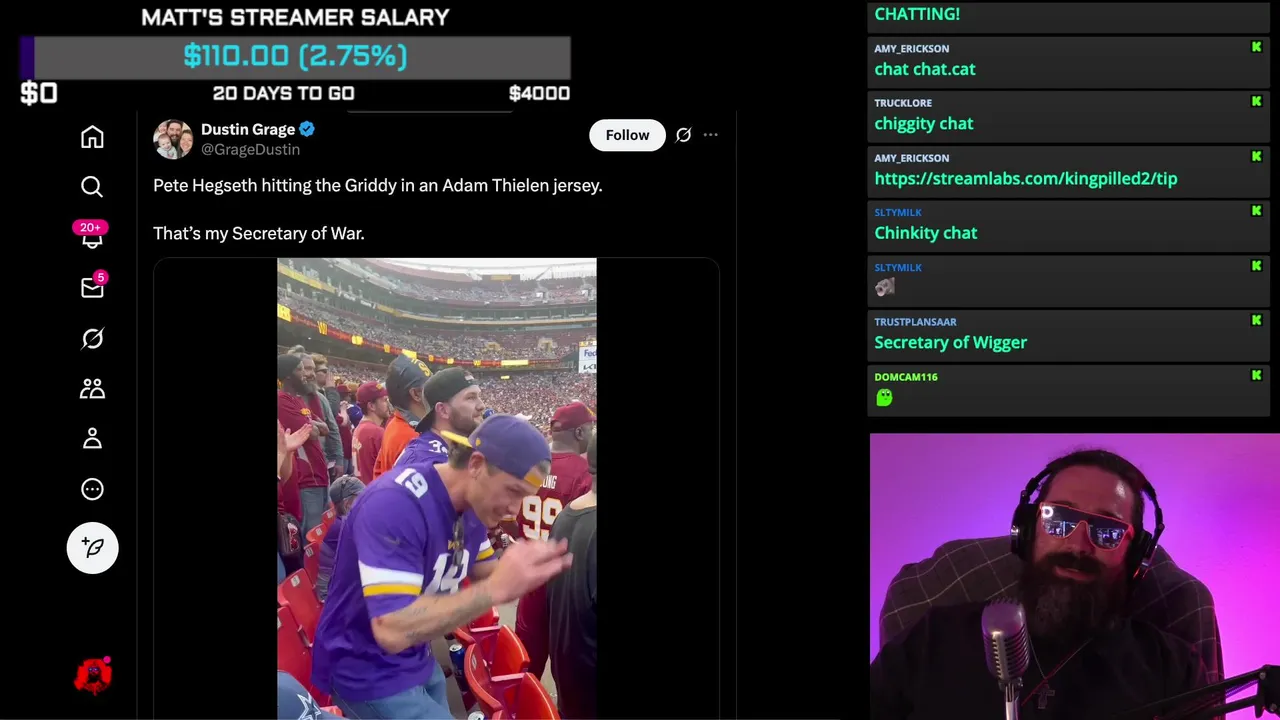Open the circled More options sidebar icon

click(x=92, y=489)
